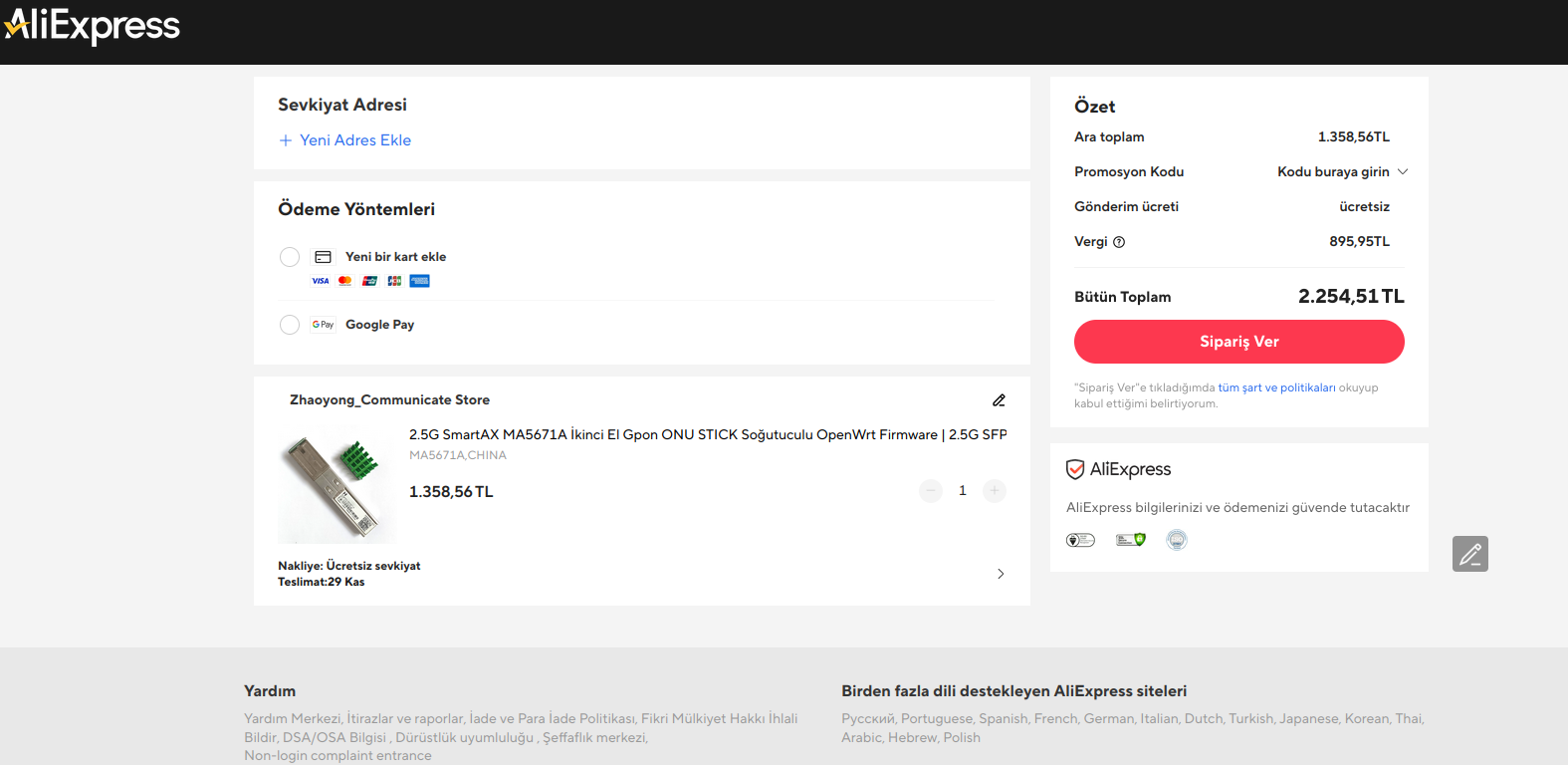This screenshot has height=765, width=1568.
Task: Switch to the Dutch AliExpress site
Action: (1203, 718)
